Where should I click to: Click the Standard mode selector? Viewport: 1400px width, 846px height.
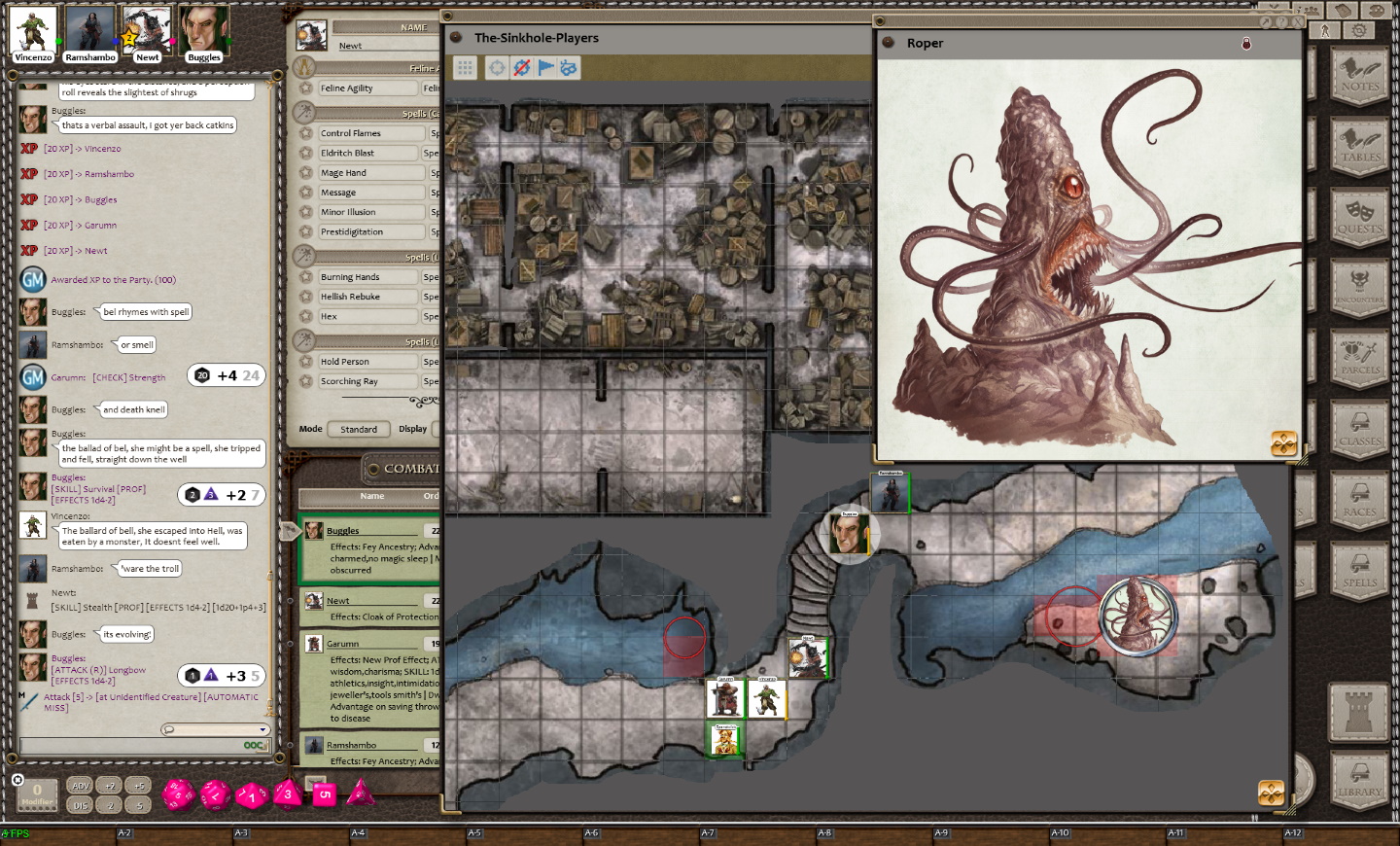point(359,429)
